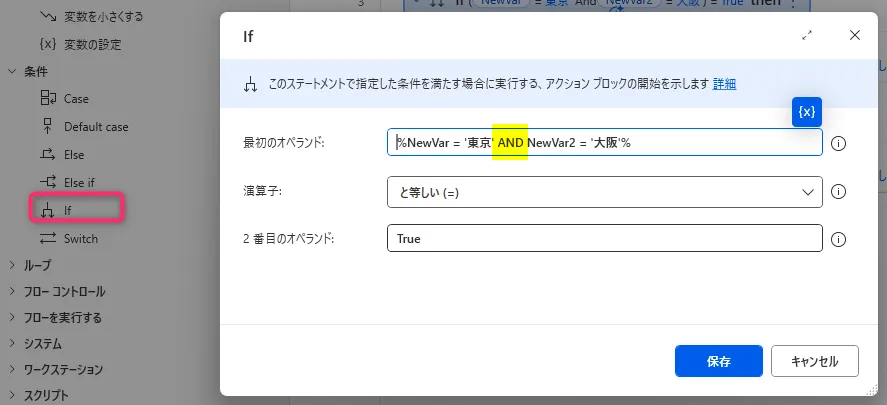Click the {x} variable picker button
887x405 pixels.
807,112
